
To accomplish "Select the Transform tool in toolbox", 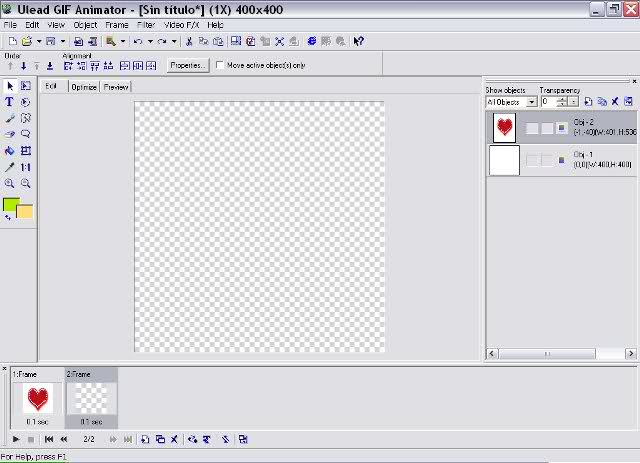I will click(26, 151).
